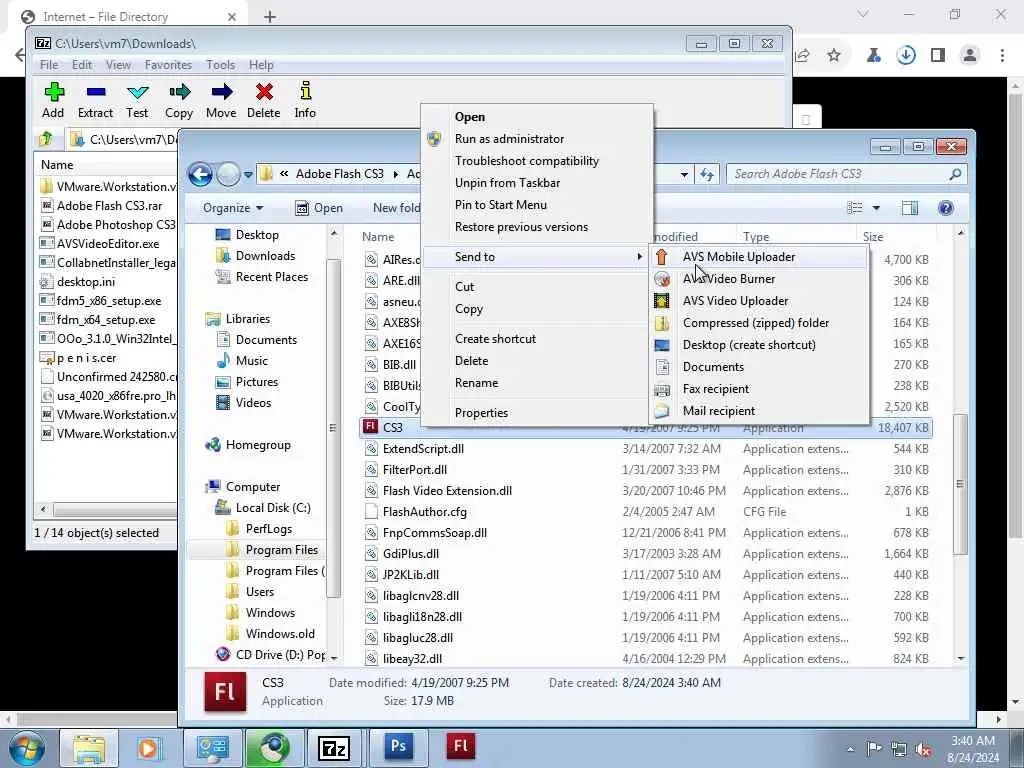
Task: Open 7-Zip from the taskbar
Action: pos(334,748)
